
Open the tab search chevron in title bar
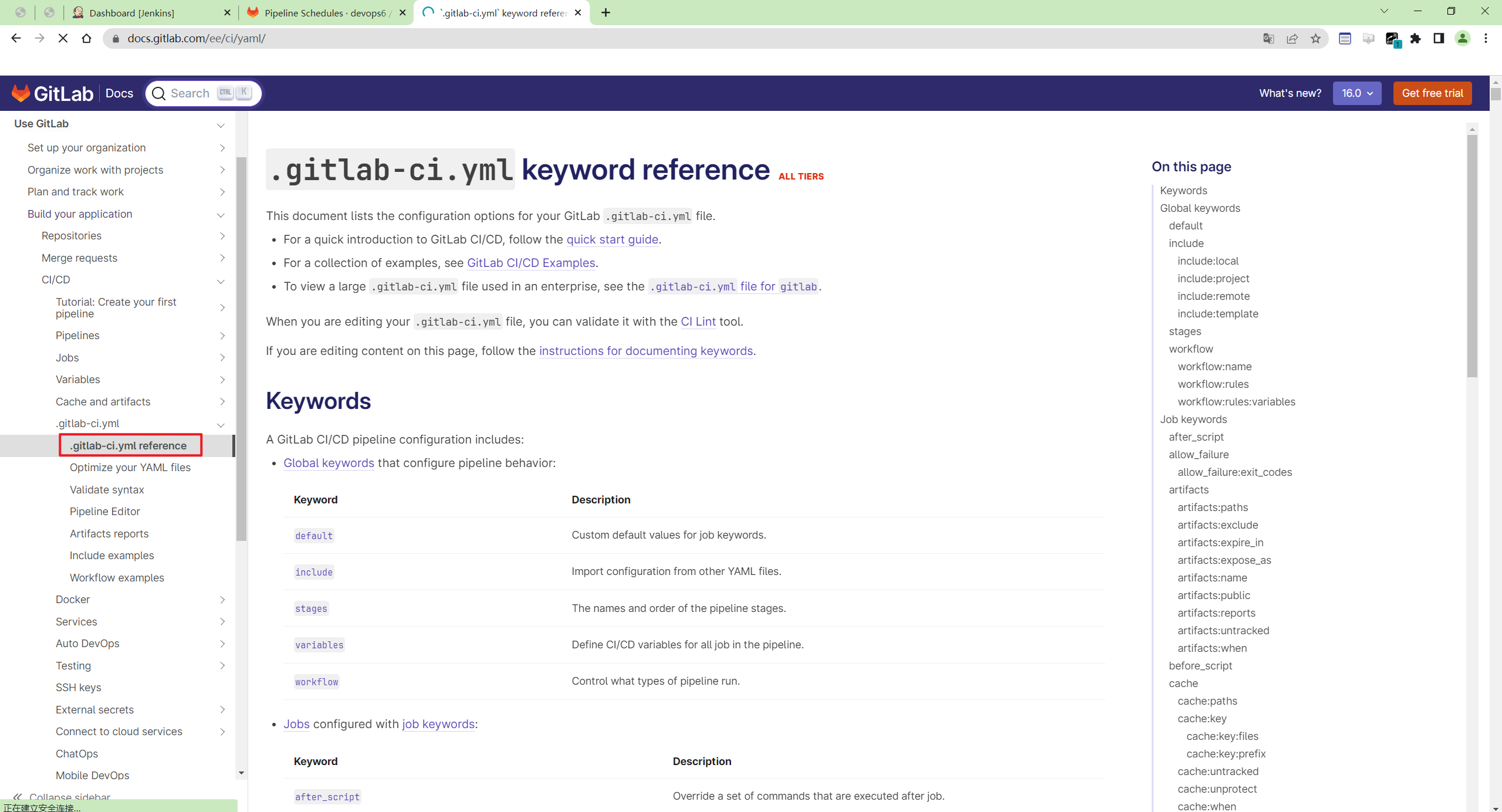pos(1384,11)
